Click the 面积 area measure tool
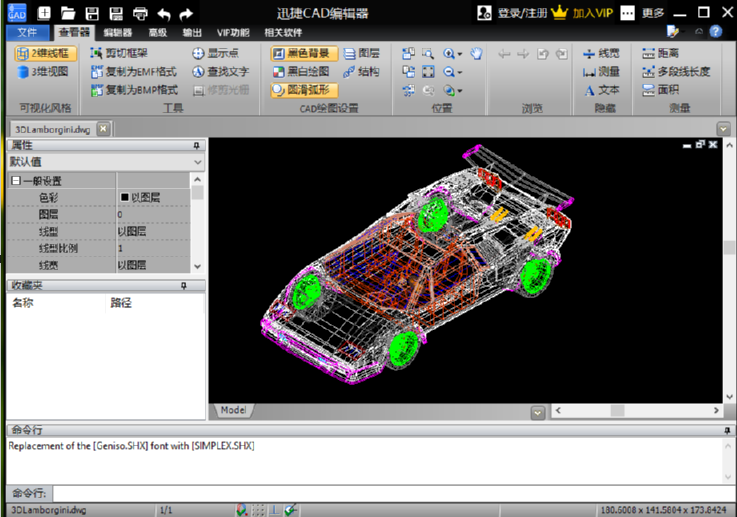 tap(660, 90)
